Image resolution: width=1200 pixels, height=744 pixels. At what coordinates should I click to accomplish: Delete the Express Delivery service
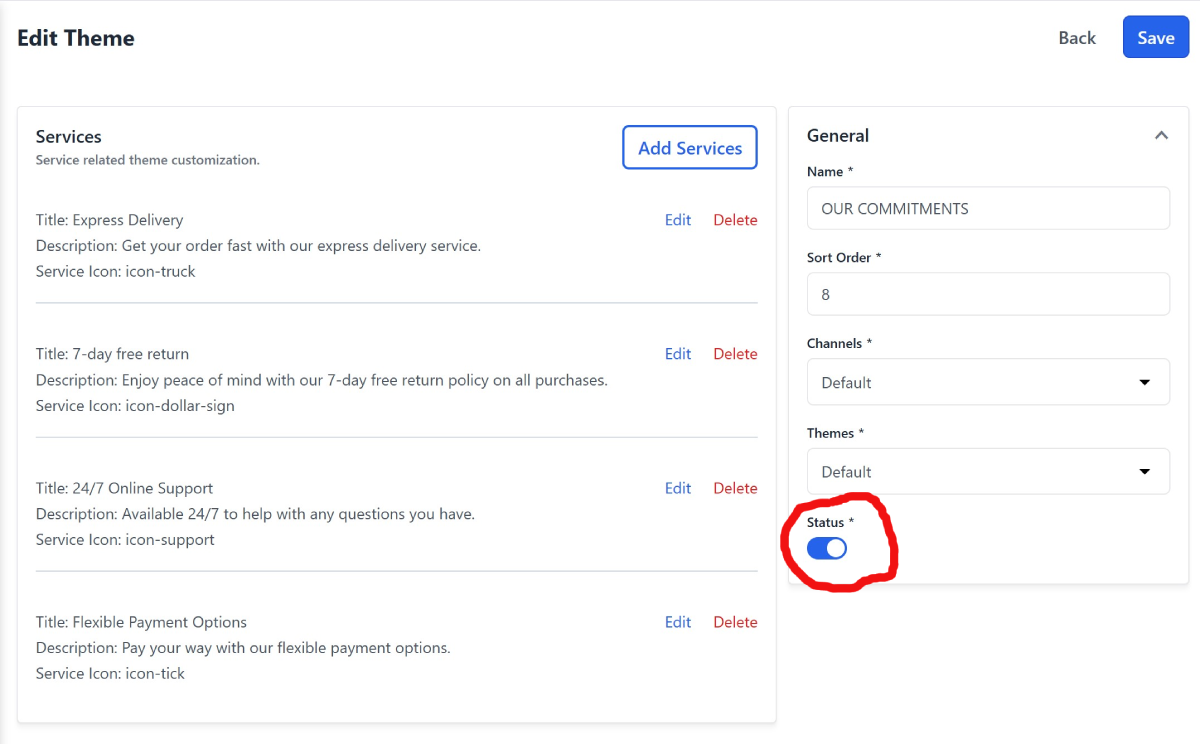735,220
